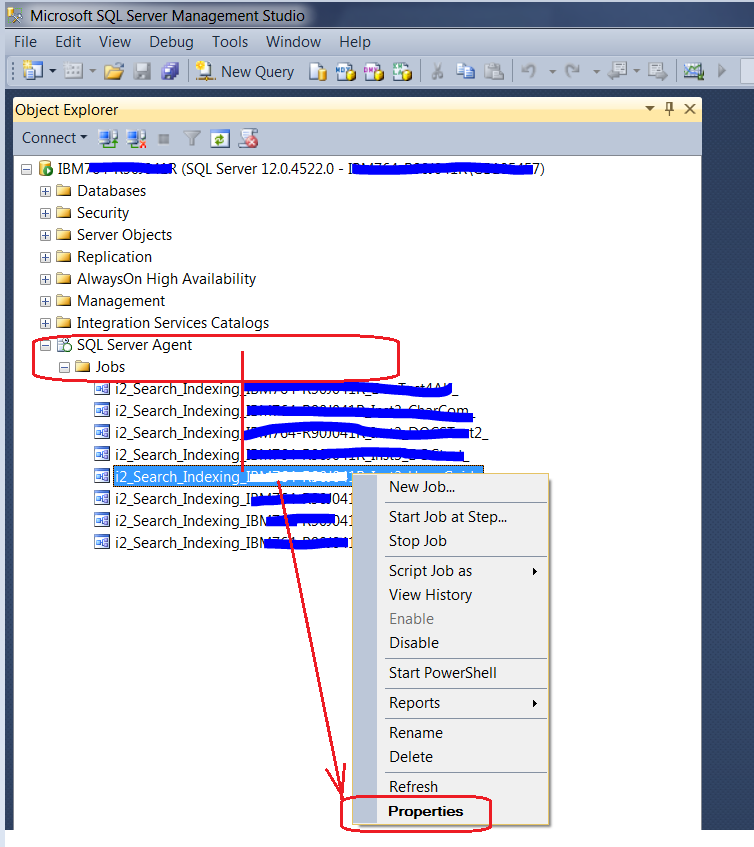Close the Object Explorer panel
Image resolution: width=754 pixels, height=847 pixels.
[690, 109]
